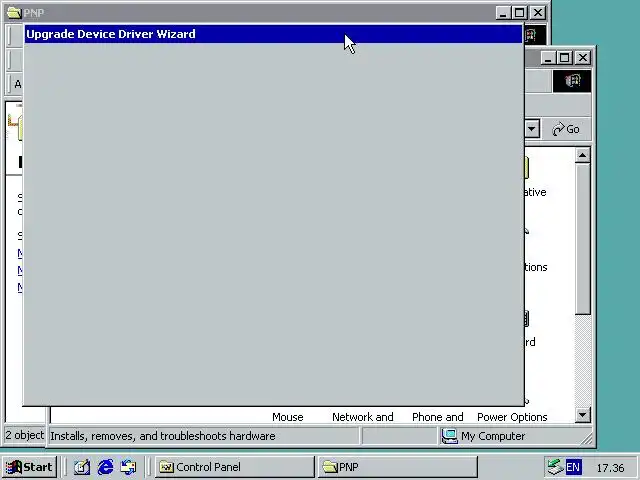Click the 2 object status bar text
This screenshot has width=640, height=480.
tap(24, 435)
